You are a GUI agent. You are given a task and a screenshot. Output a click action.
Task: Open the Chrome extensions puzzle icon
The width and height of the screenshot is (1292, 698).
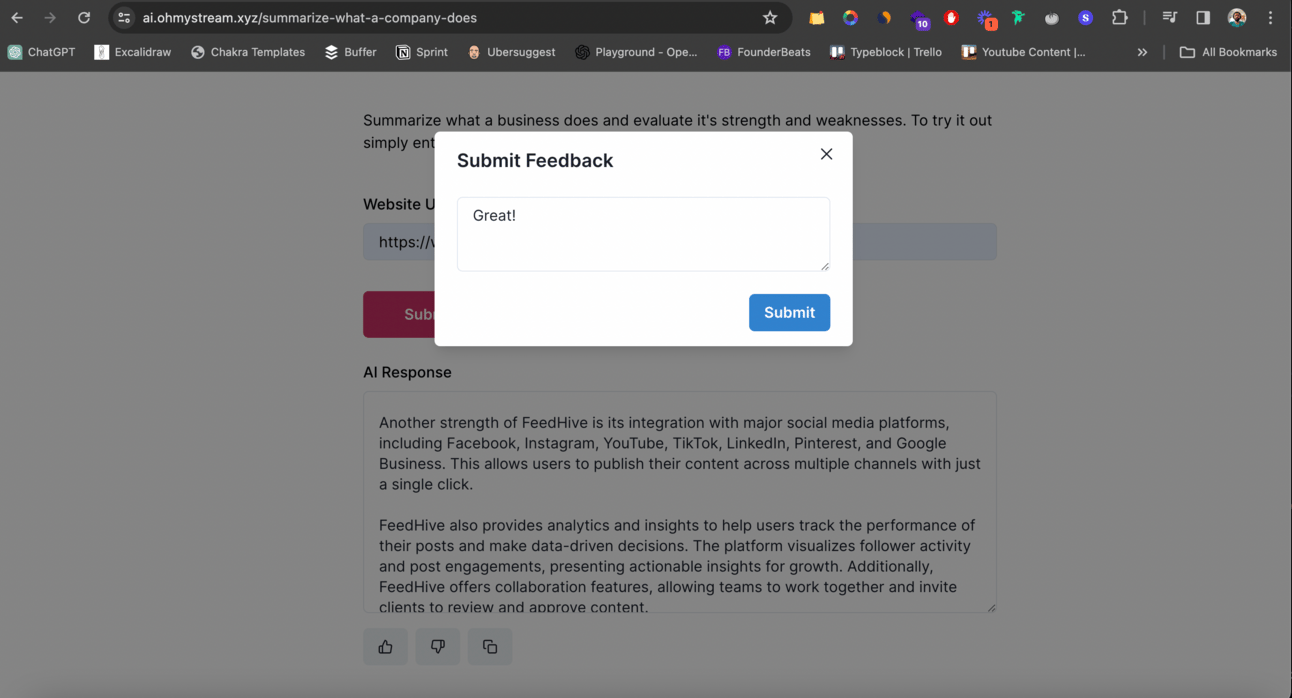pyautogui.click(x=1120, y=18)
